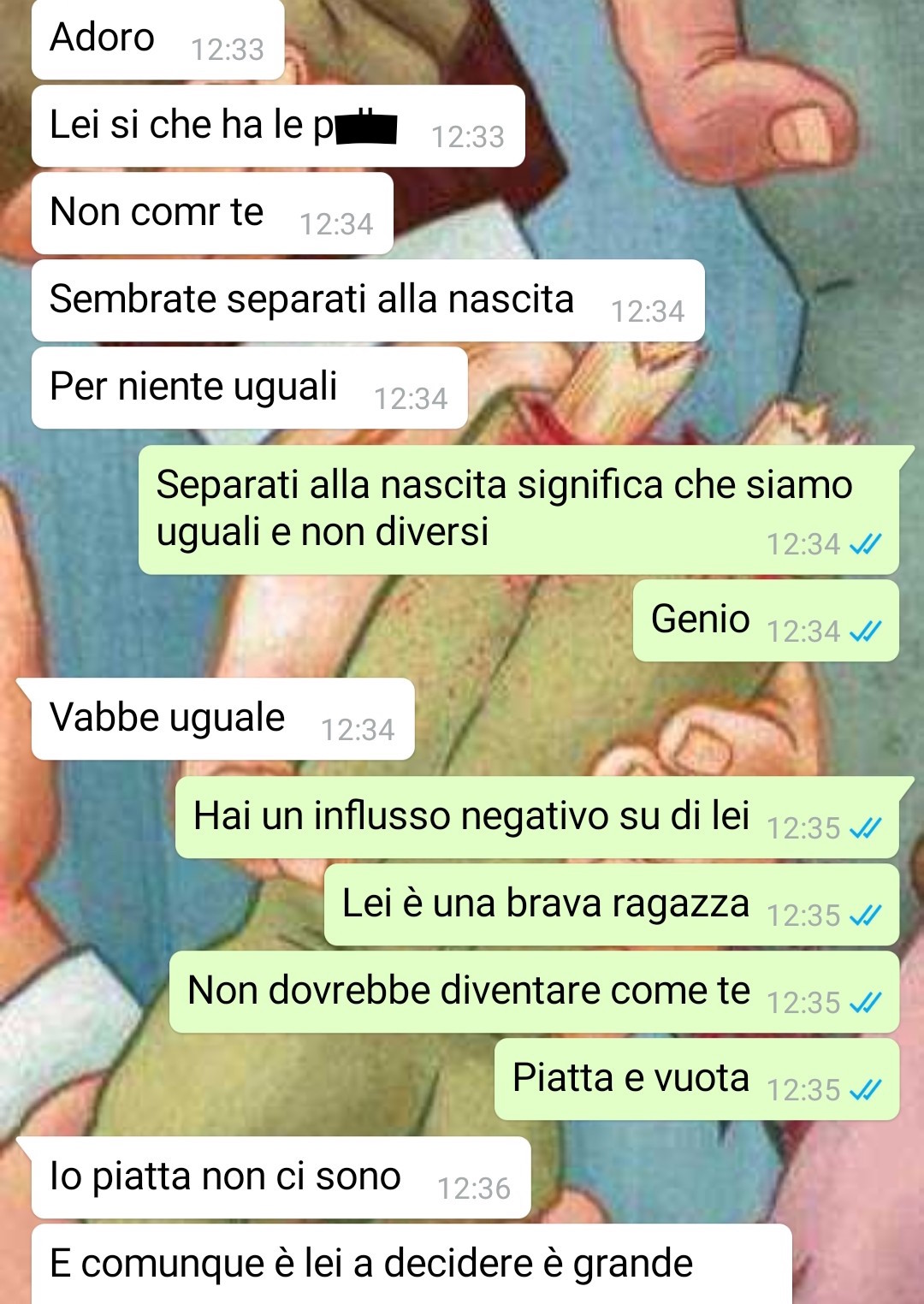
Task: Tap 'Hai un influsso negativo su di lei'
Action: (537, 817)
